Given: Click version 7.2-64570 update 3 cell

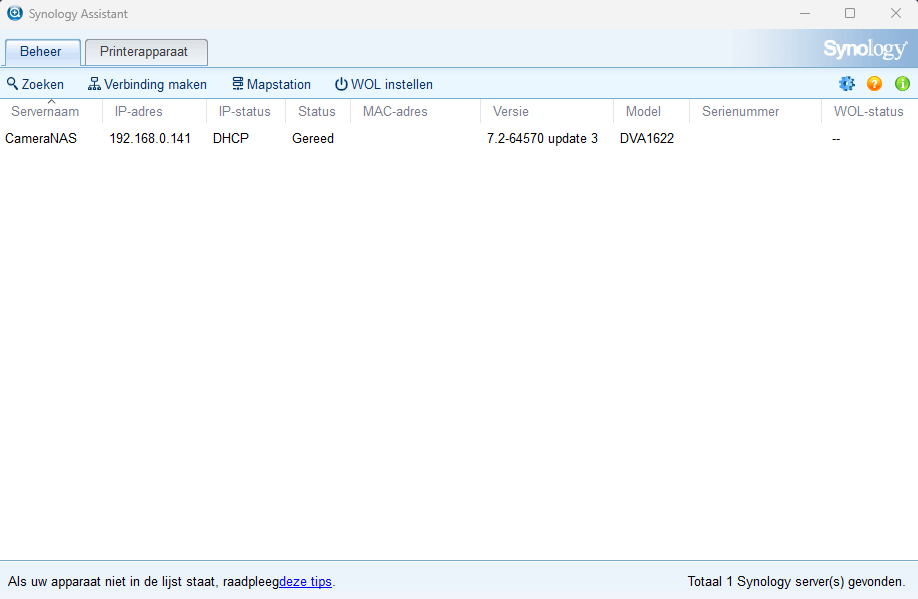Looking at the screenshot, I should click(542, 139).
